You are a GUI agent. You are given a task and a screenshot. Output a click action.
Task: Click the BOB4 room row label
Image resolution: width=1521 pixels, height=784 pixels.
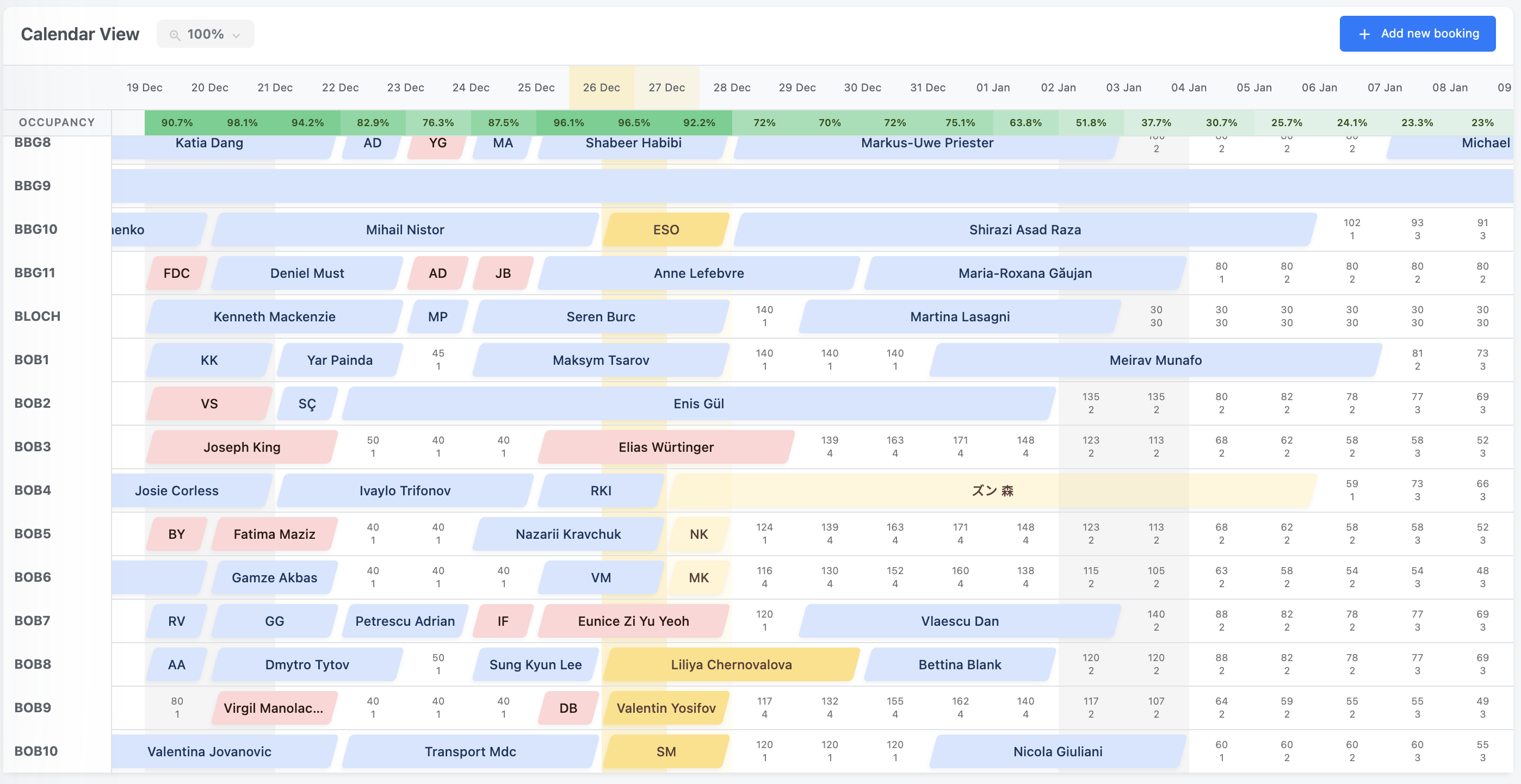[x=33, y=490]
